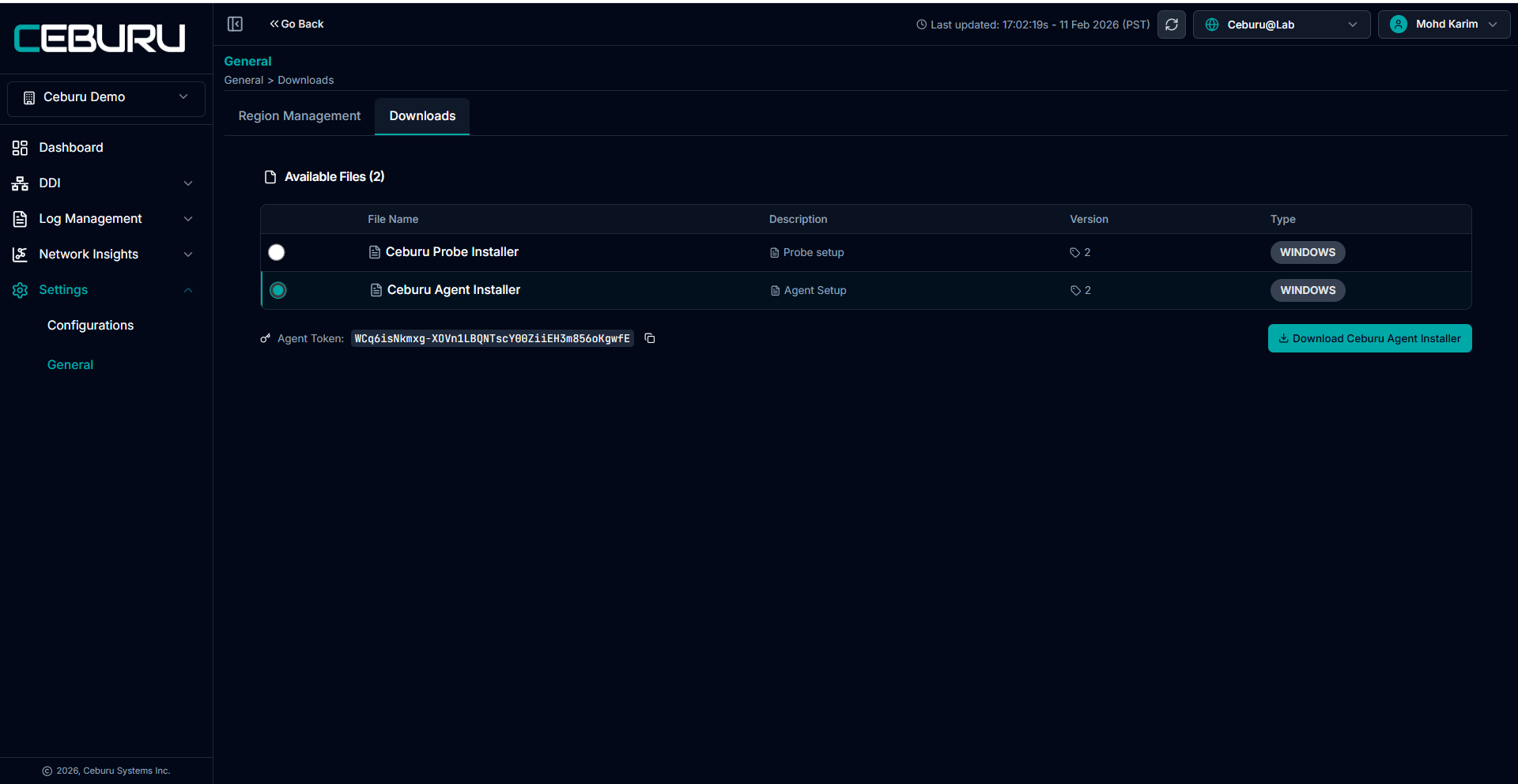
Task: Open General under Settings in sidebar
Action: 70,365
